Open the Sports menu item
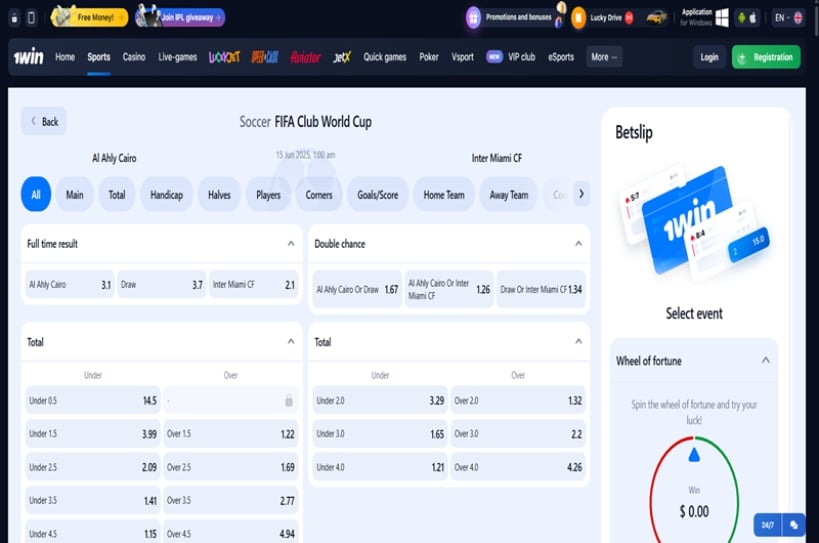This screenshot has height=543, width=819. pyautogui.click(x=99, y=57)
